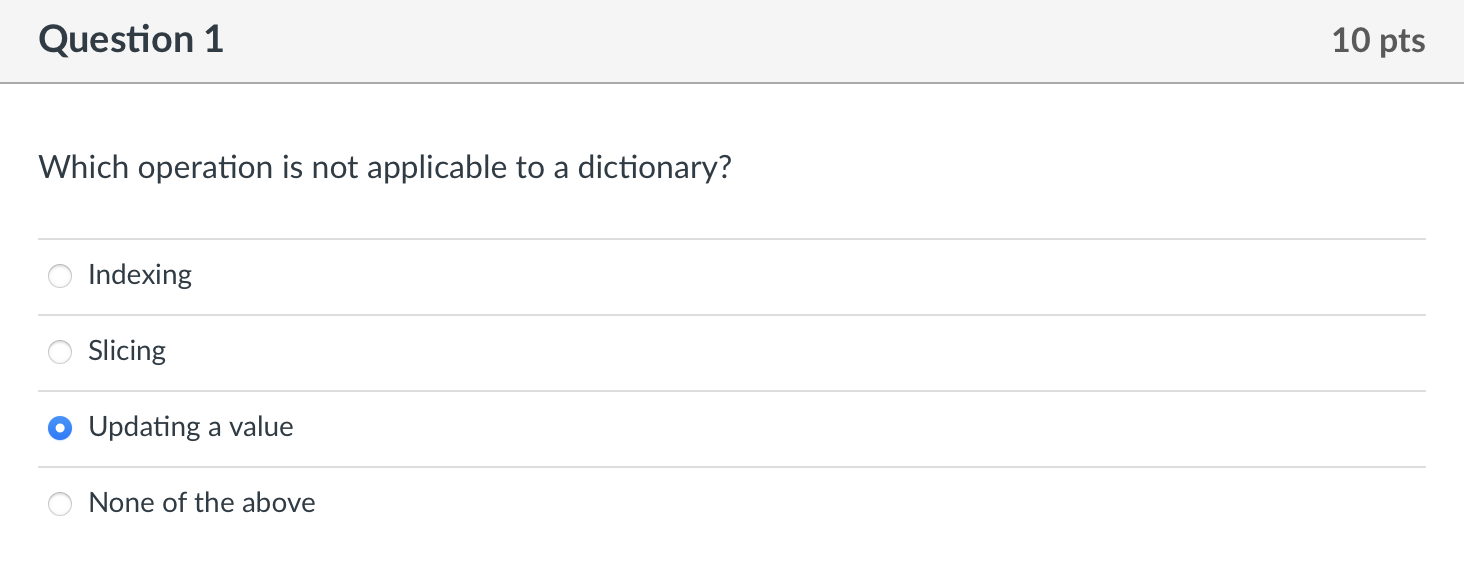Click the selected Updating a value radio button
The height and width of the screenshot is (564, 1464).
61,428
